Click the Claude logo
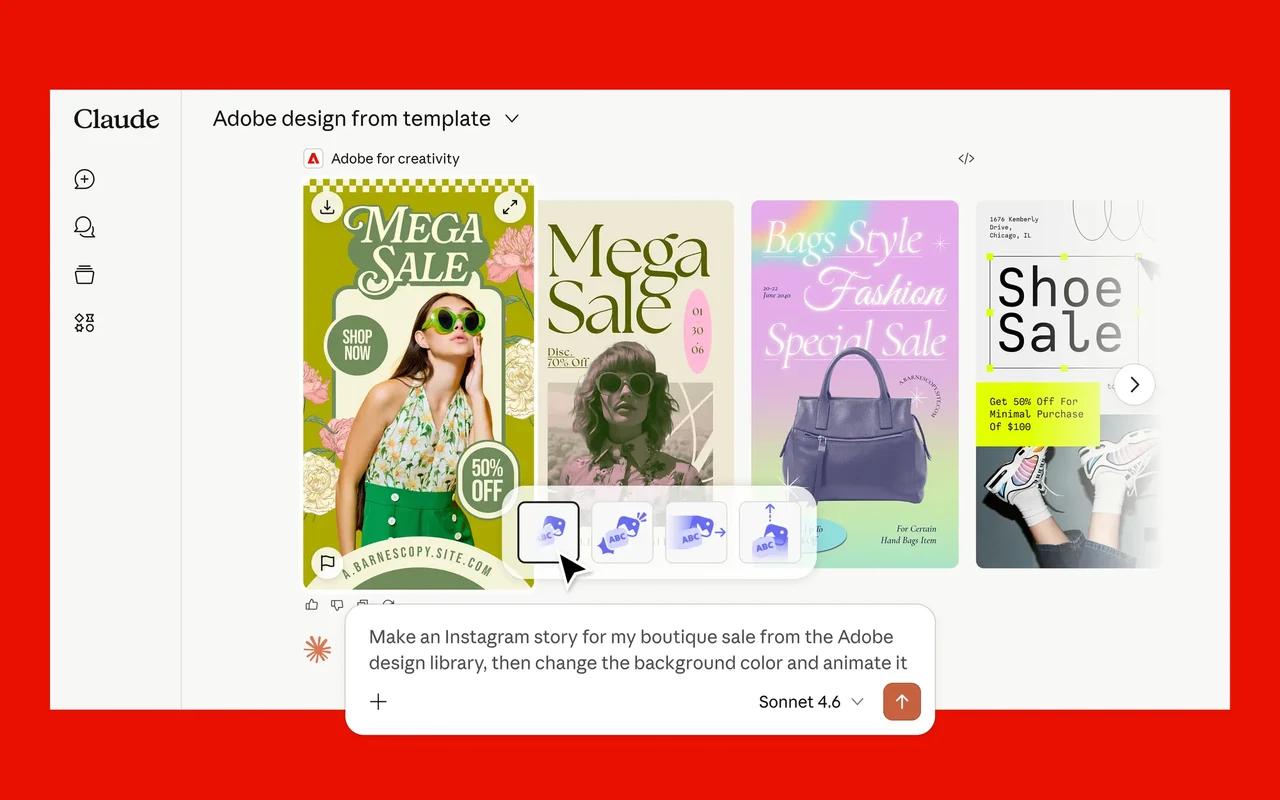Image resolution: width=1280 pixels, height=800 pixels. coord(117,119)
